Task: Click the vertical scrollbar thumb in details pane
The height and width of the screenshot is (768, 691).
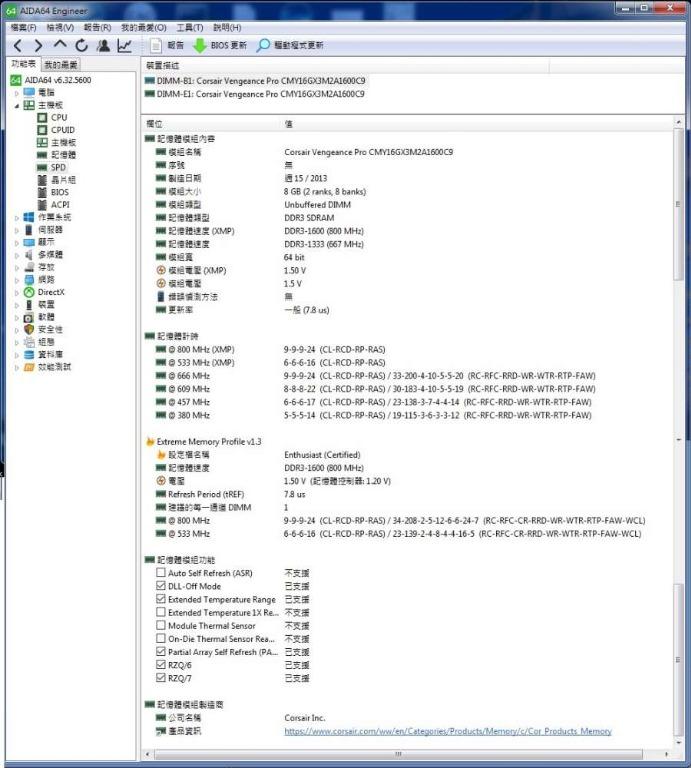Action: click(x=678, y=204)
